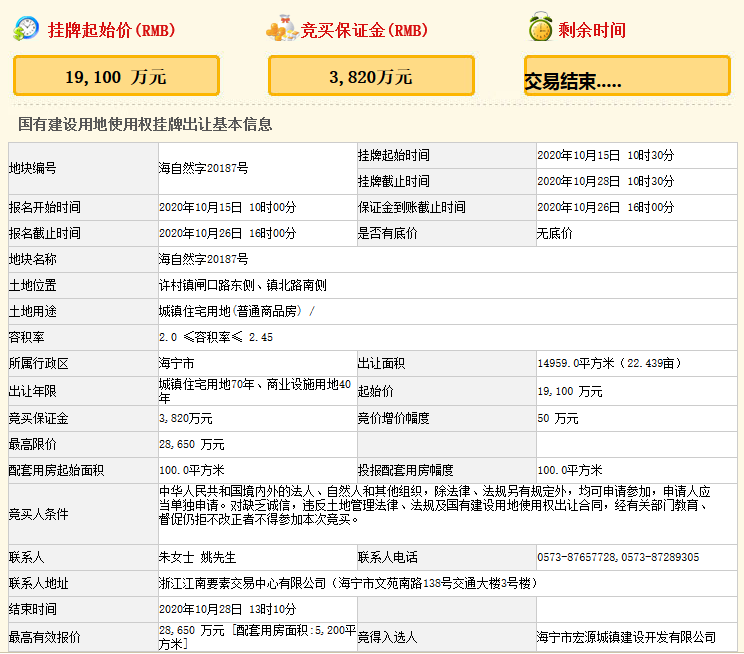The width and height of the screenshot is (744, 654).
Task: Click the 容积率 plot ratio value
Action: 215,337
